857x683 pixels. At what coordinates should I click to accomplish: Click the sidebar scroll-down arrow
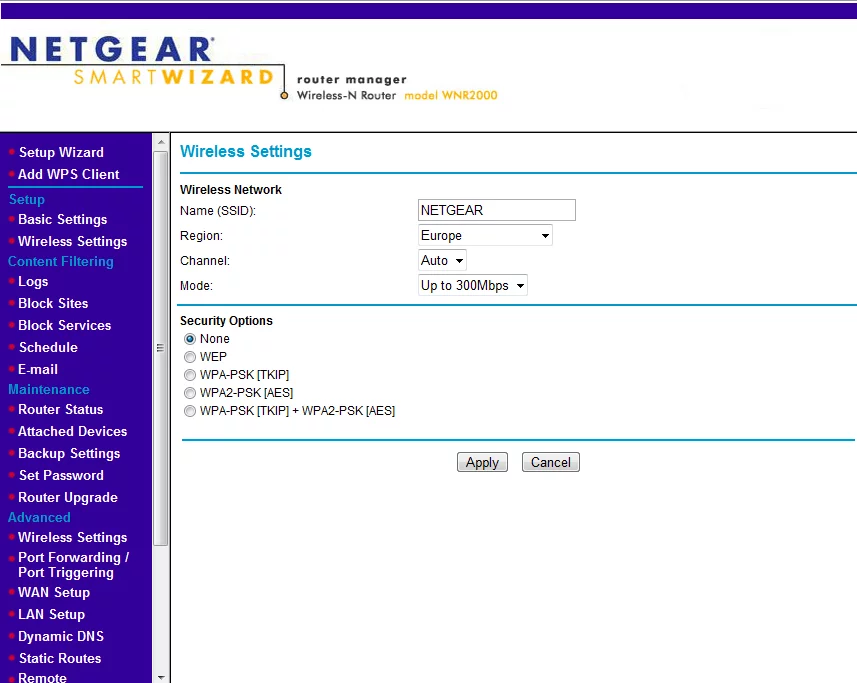pos(161,677)
